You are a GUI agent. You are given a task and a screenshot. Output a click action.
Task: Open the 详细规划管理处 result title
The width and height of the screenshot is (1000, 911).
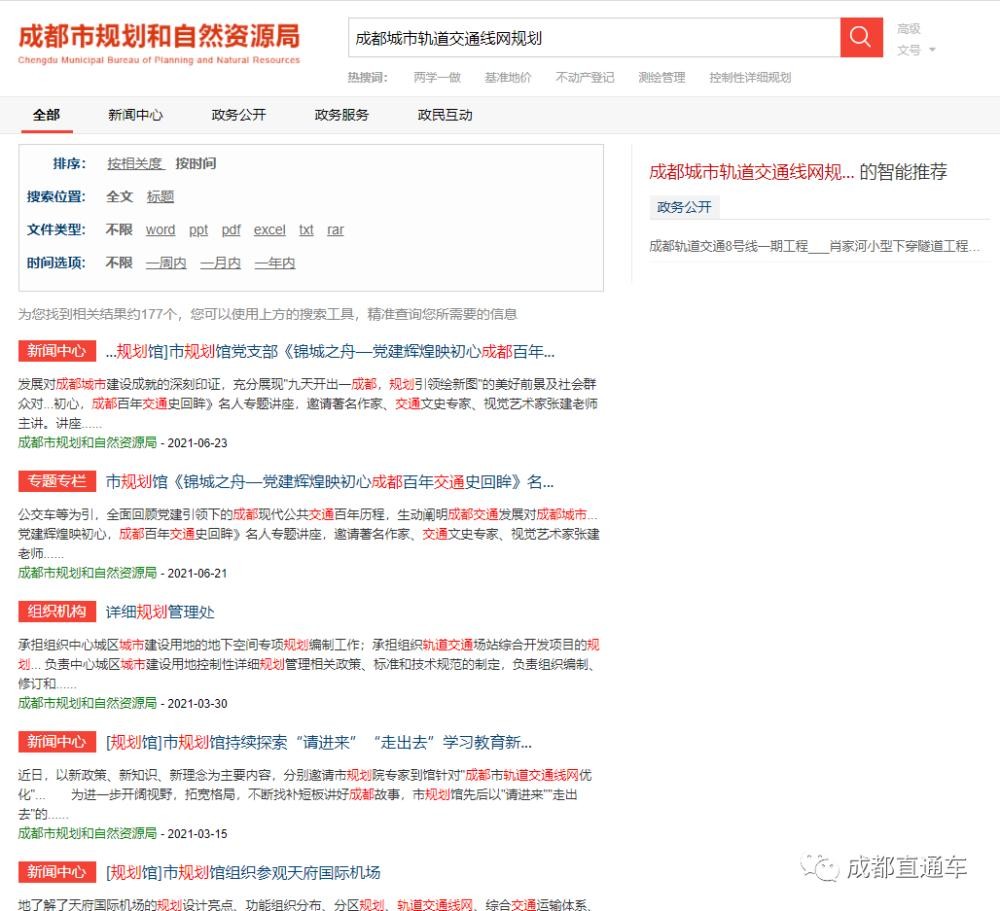click(160, 612)
